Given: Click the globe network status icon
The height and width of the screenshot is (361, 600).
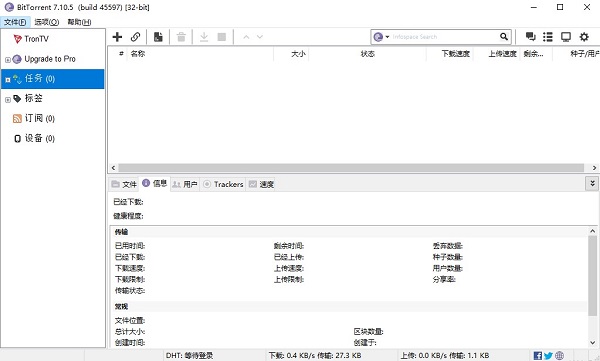Looking at the screenshot, I should coord(559,356).
